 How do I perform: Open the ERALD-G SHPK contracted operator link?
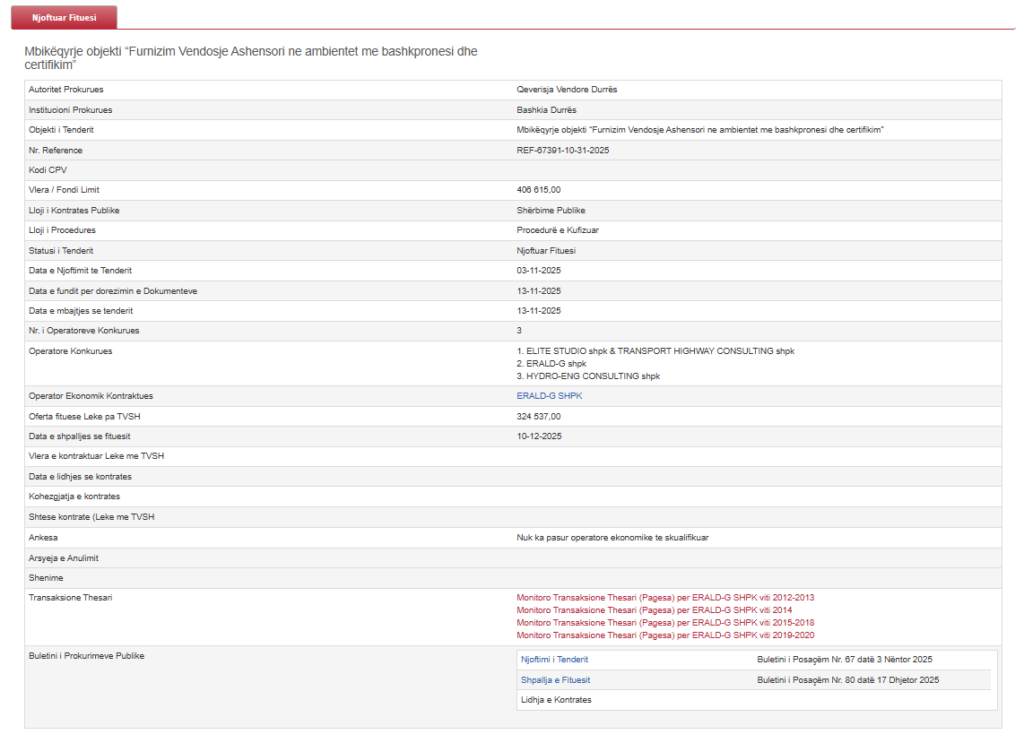pyautogui.click(x=549, y=396)
